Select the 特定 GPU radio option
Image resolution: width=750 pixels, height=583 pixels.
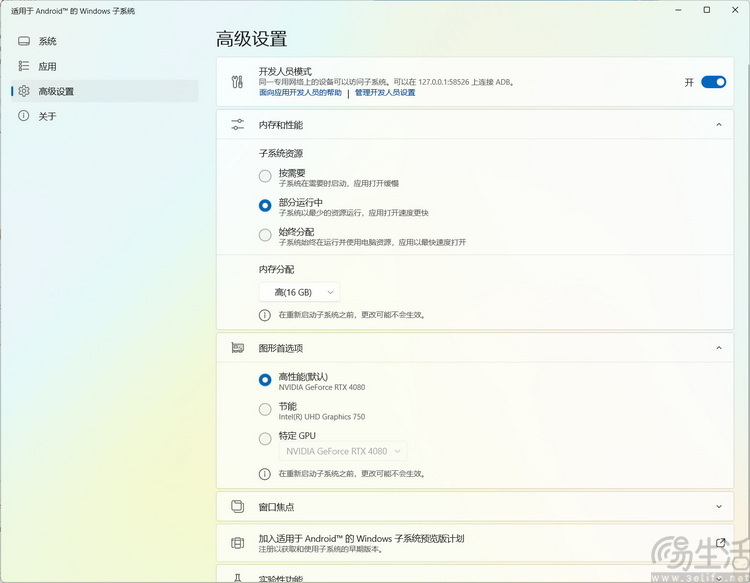tap(265, 439)
